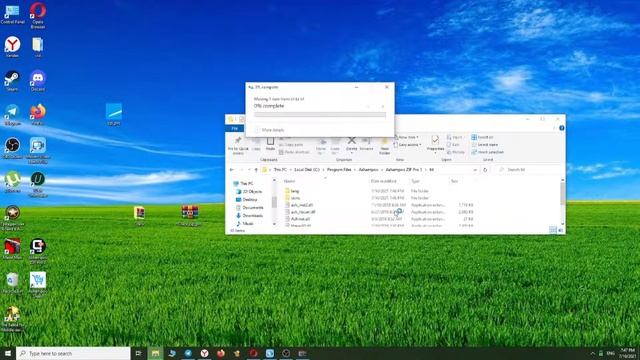This screenshot has width=640, height=360.
Task: Click the Paste button in the Explorer ribbon
Action: point(270,144)
